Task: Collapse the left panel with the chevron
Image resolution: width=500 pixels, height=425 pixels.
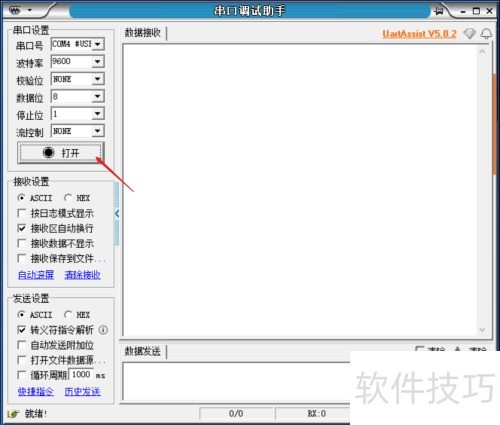Action: pyautogui.click(x=117, y=214)
